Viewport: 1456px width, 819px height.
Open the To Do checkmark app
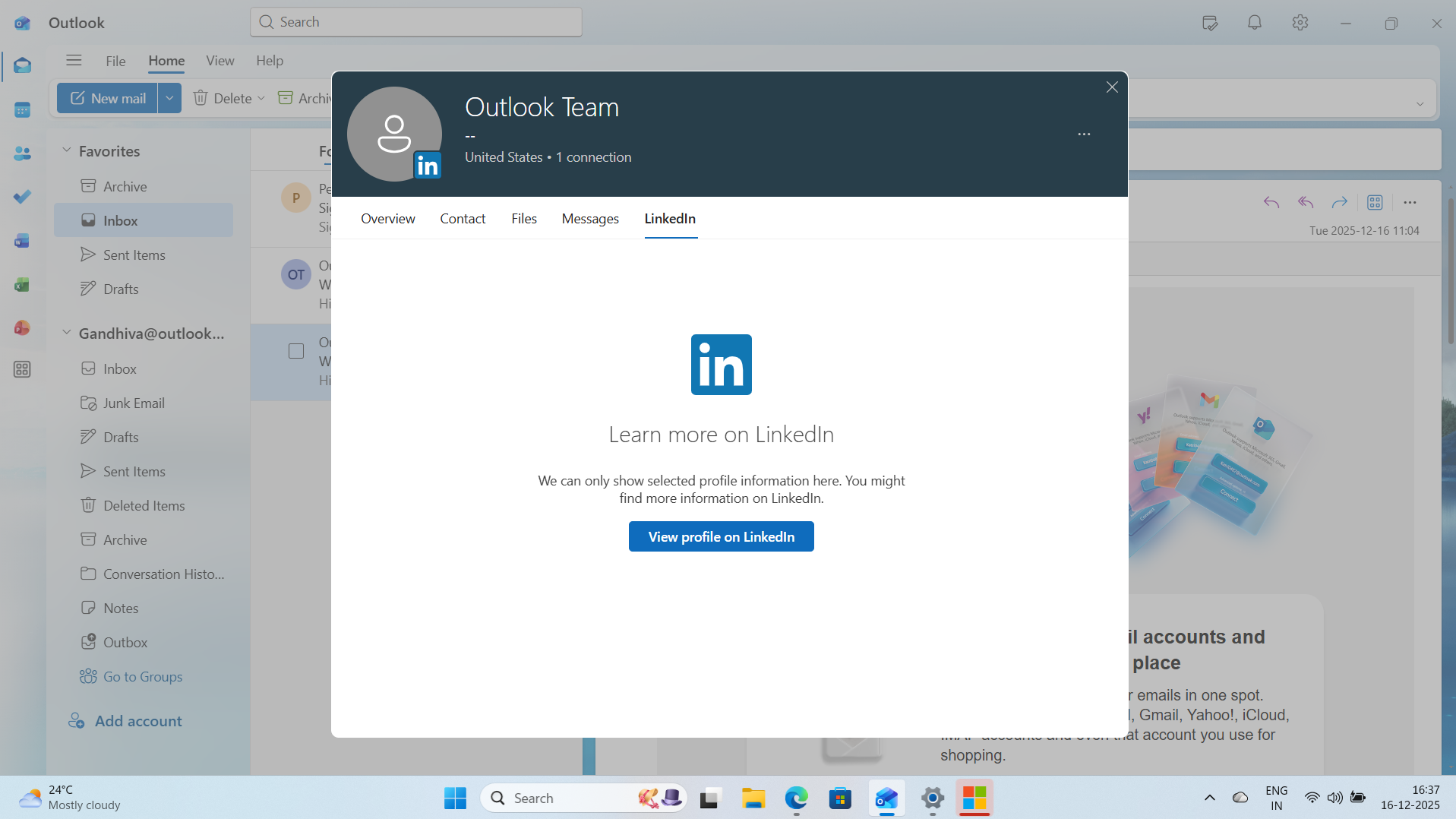[x=22, y=197]
